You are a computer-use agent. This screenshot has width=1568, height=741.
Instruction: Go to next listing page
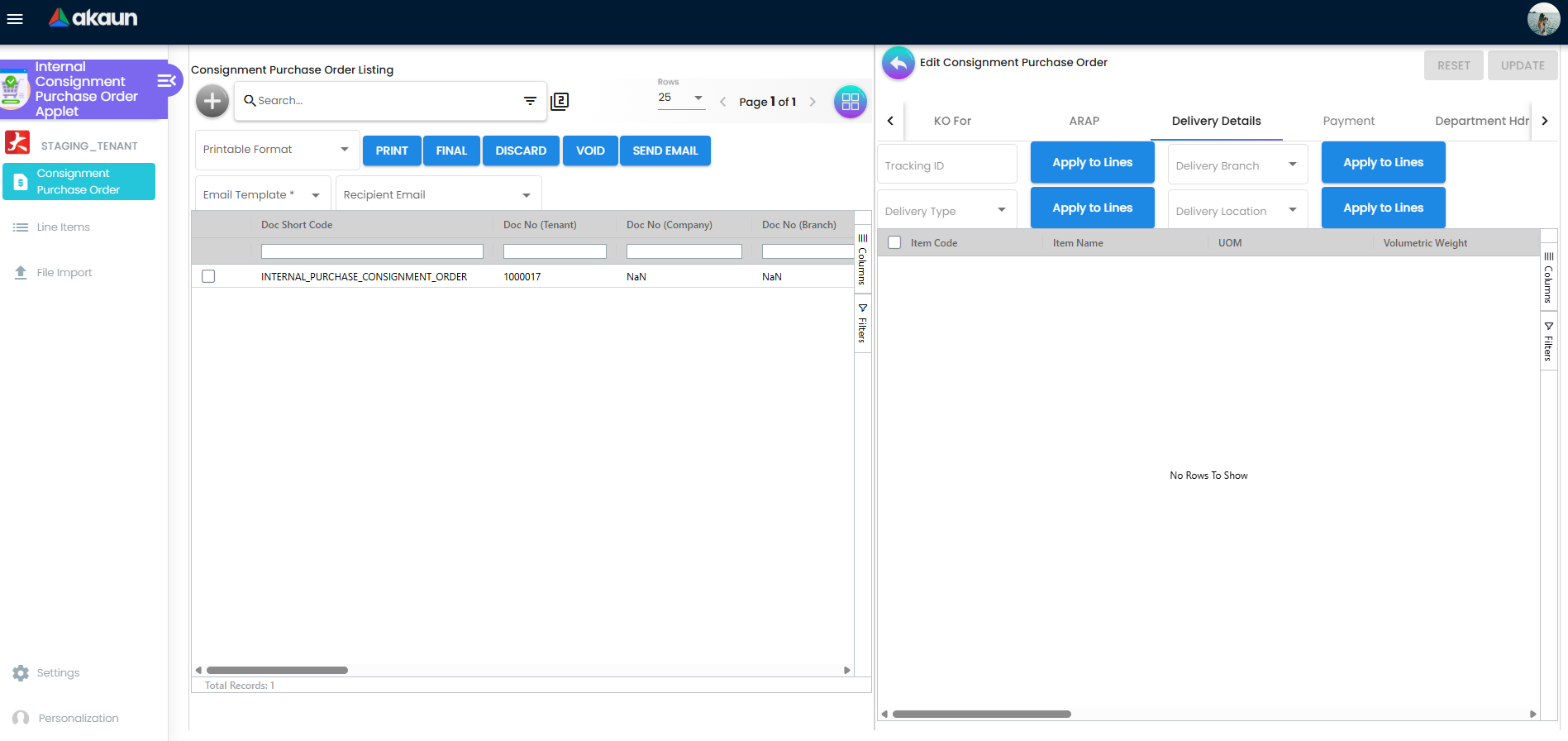[x=813, y=102]
